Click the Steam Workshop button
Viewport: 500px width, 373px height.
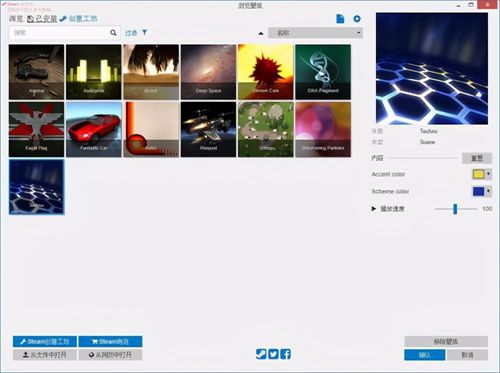[45, 341]
